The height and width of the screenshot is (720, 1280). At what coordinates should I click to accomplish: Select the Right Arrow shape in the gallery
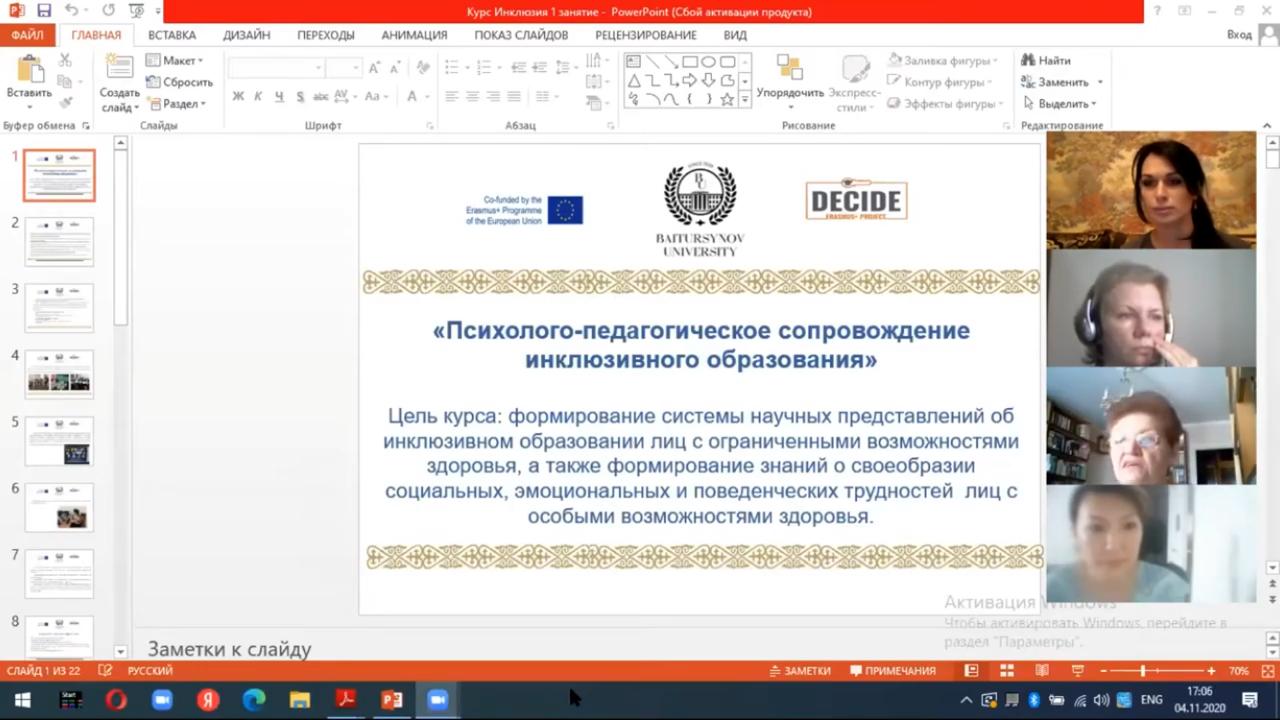(690, 80)
